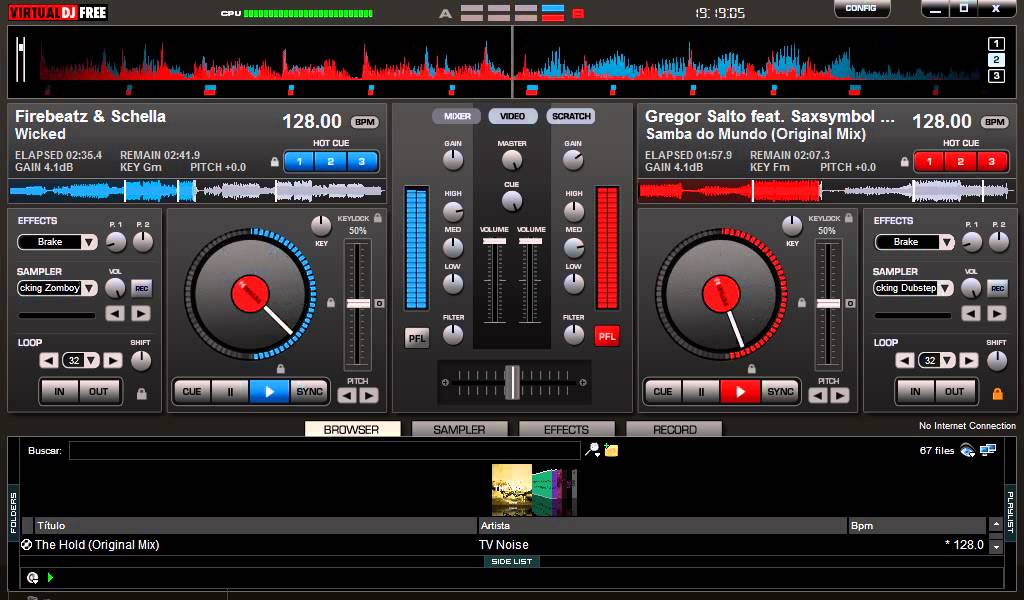The image size is (1024, 600).
Task: Switch to VIDEO panel
Action: (x=513, y=116)
